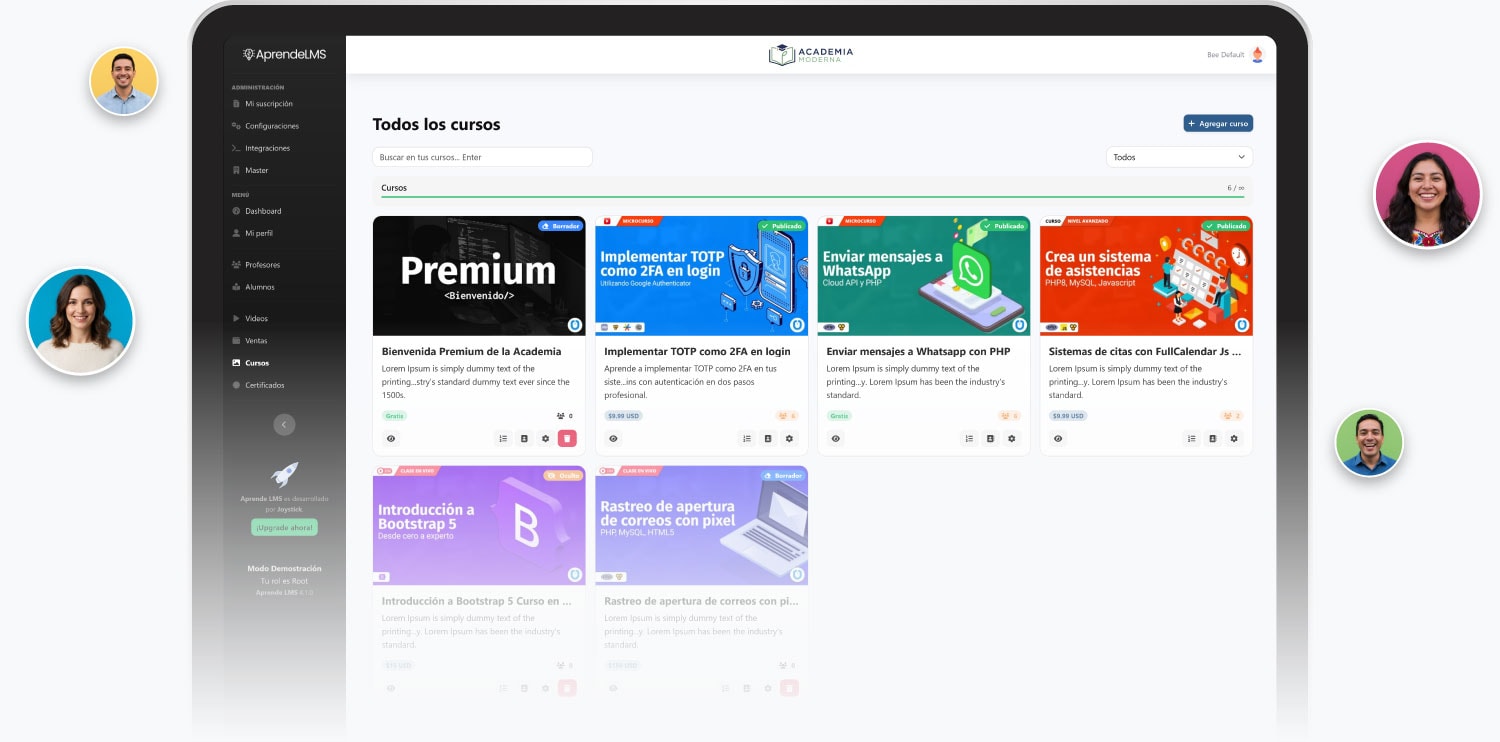Click the green Cursos progress bar

pos(812,197)
